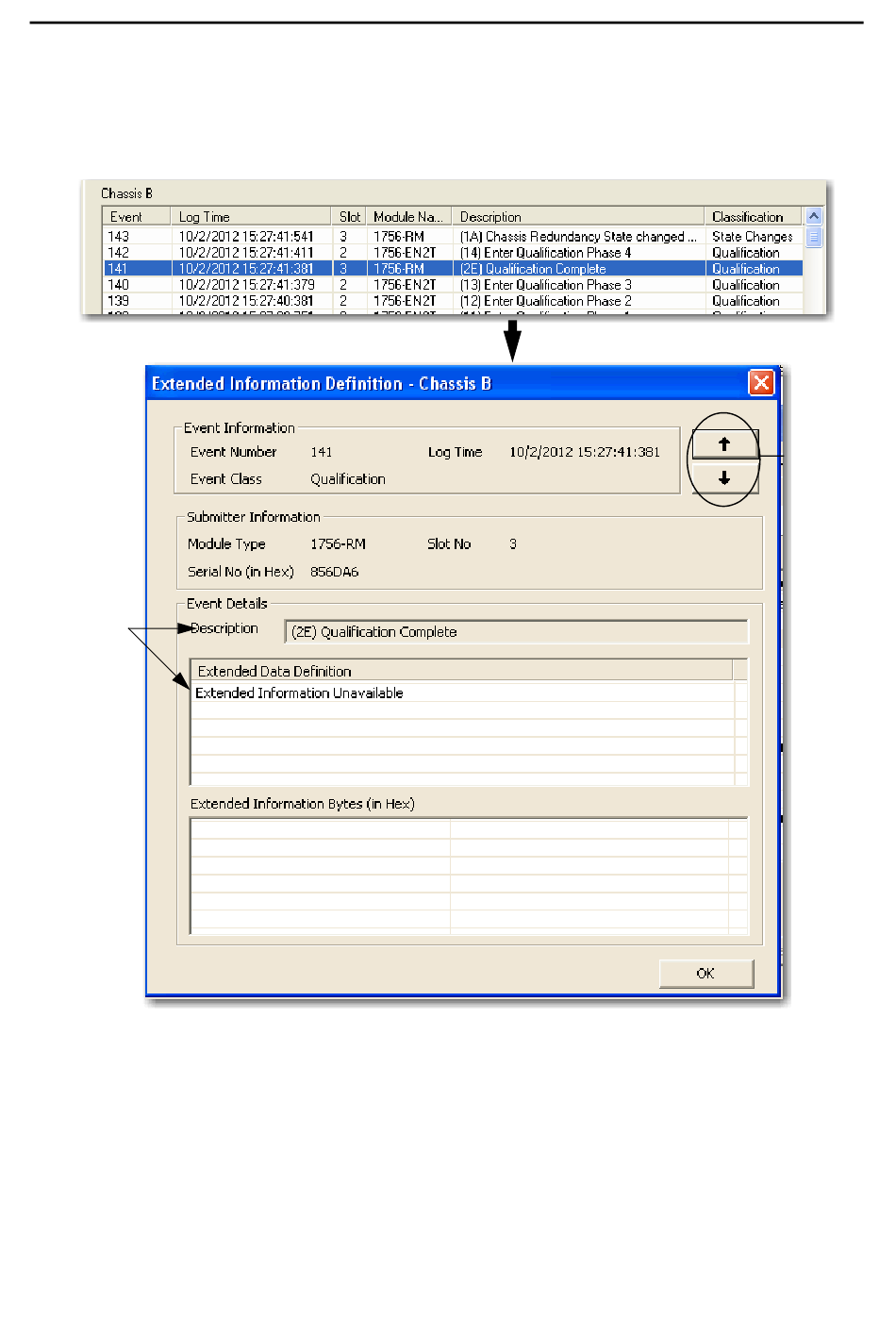Click the Extended Information Bytes grid
This screenshot has width=896, height=1319.
(x=469, y=876)
